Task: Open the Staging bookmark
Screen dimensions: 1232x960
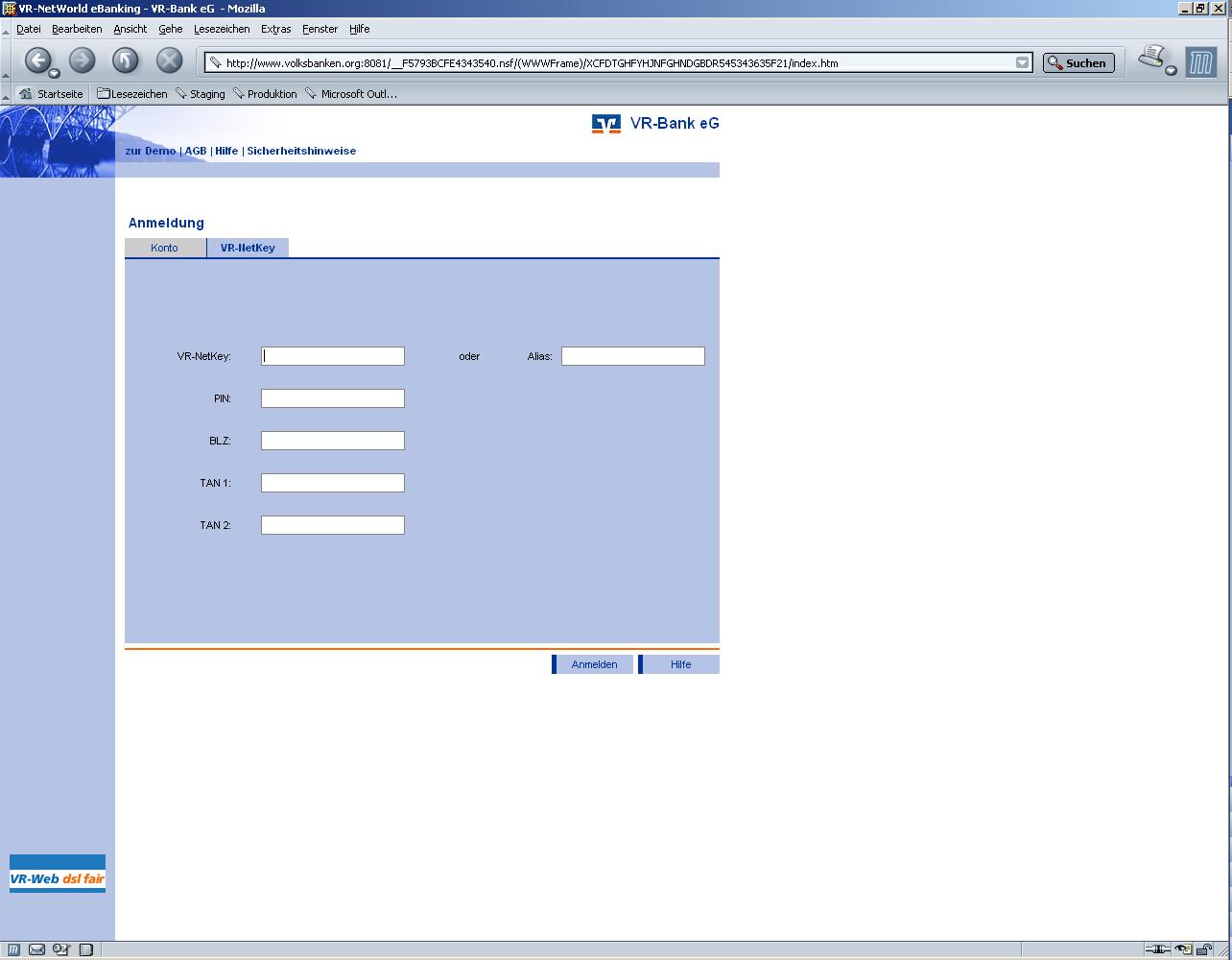Action: pos(200,94)
